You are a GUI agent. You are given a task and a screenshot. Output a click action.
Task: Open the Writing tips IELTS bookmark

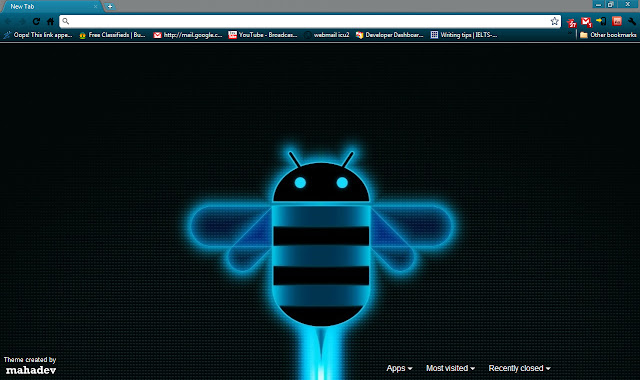click(x=464, y=35)
